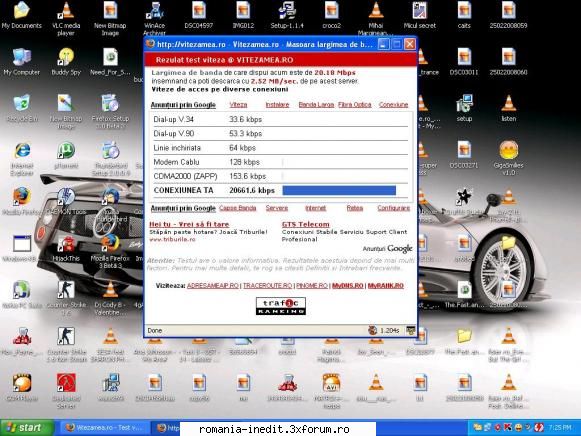The height and width of the screenshot is (436, 581).
Task: Click the Instalare ad link
Action: [277, 105]
